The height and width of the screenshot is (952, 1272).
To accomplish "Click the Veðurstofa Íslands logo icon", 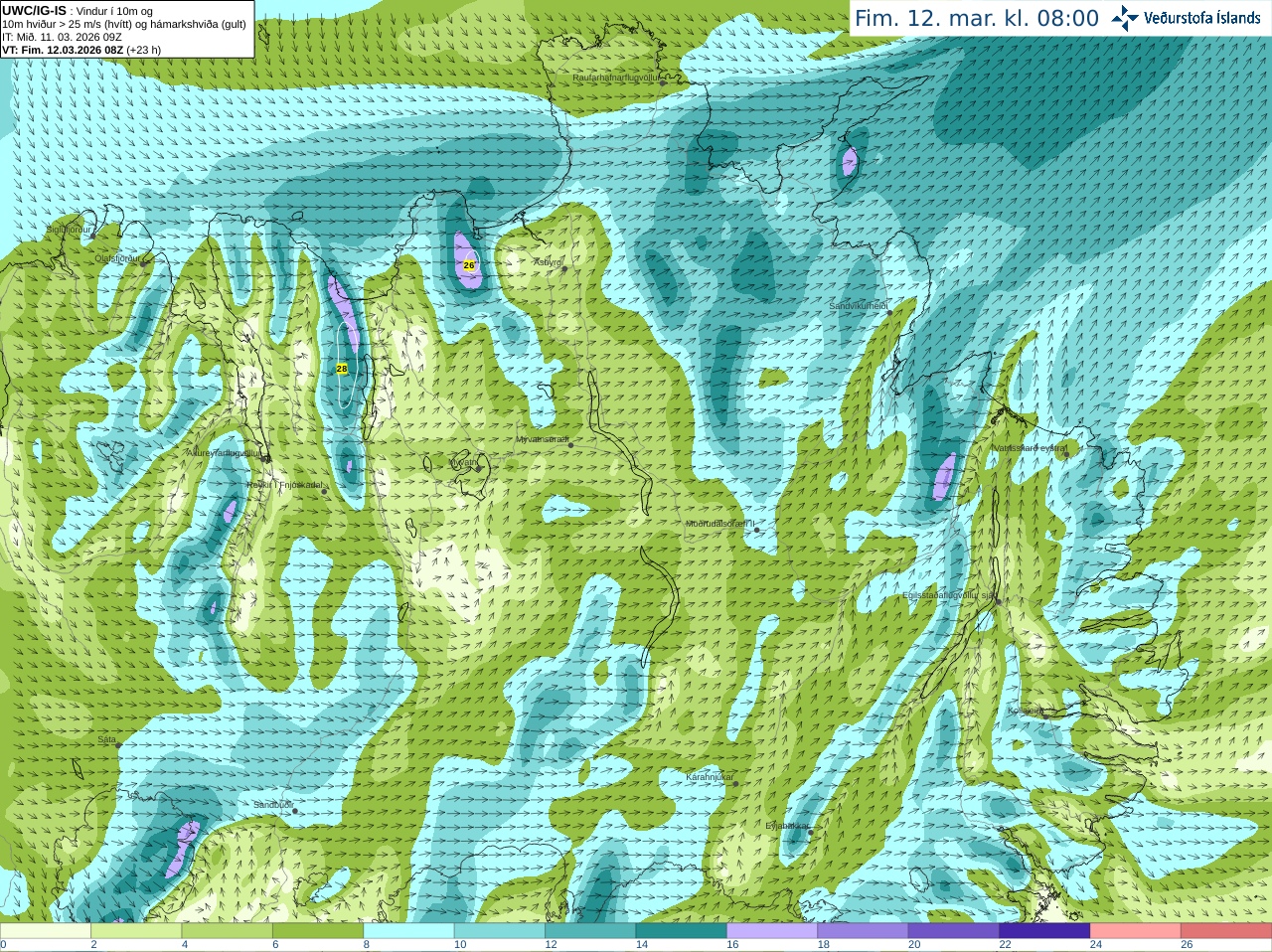I will point(1125,18).
